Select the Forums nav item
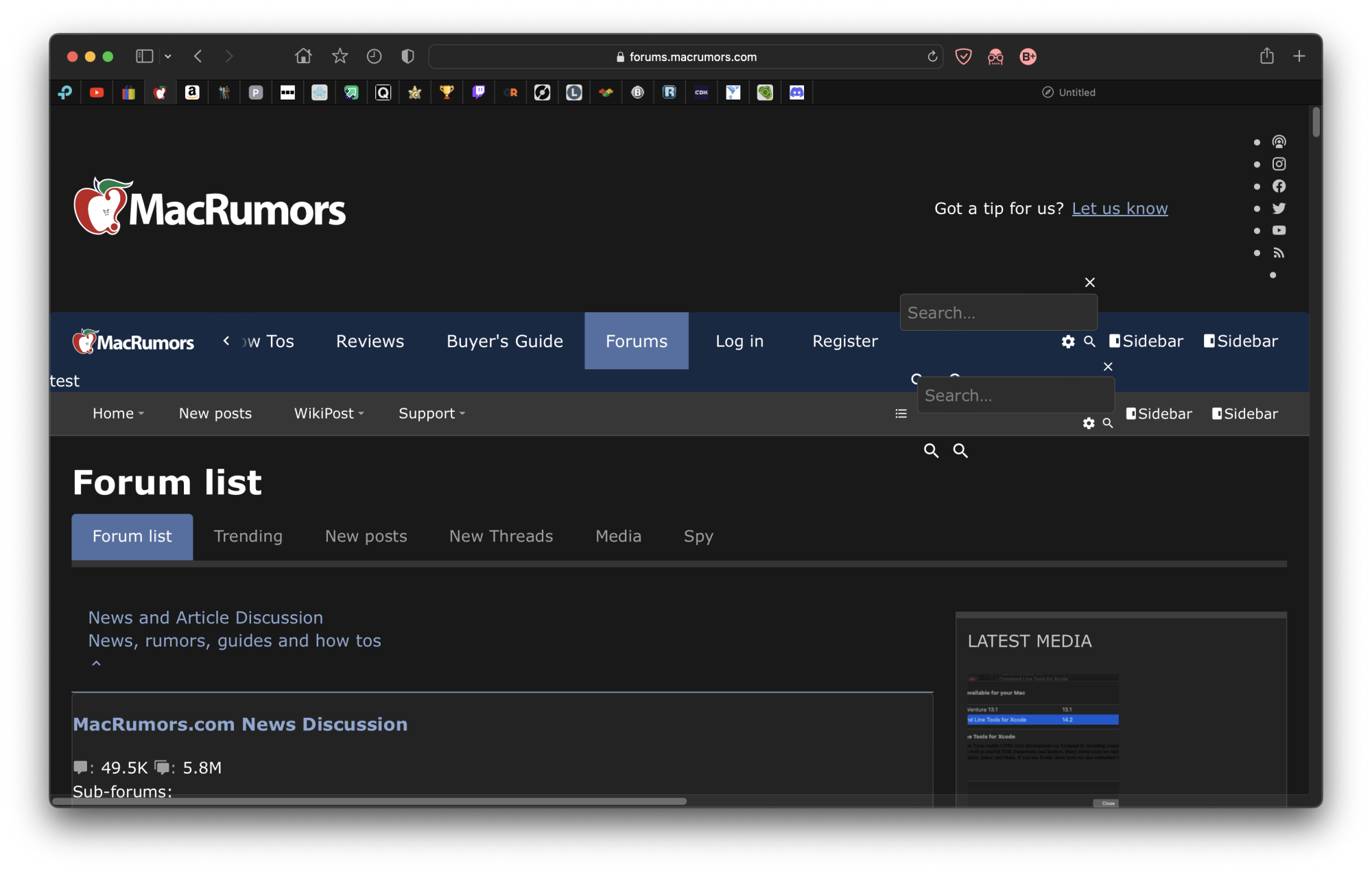This screenshot has width=1372, height=873. [x=637, y=341]
